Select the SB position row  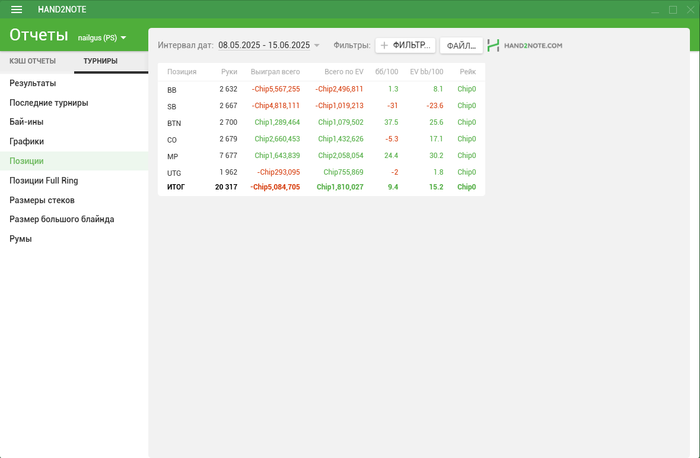(321, 106)
